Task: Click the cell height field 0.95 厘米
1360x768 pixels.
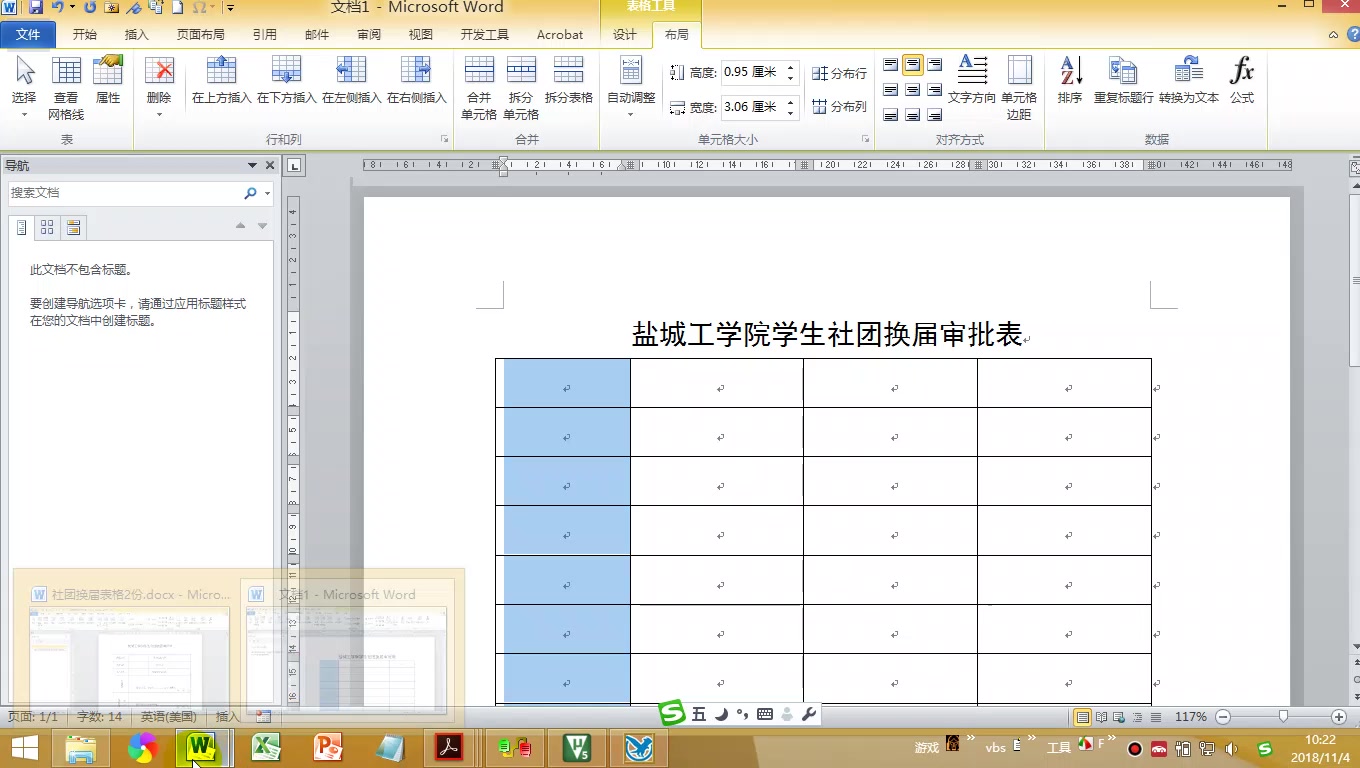Action: pos(752,72)
